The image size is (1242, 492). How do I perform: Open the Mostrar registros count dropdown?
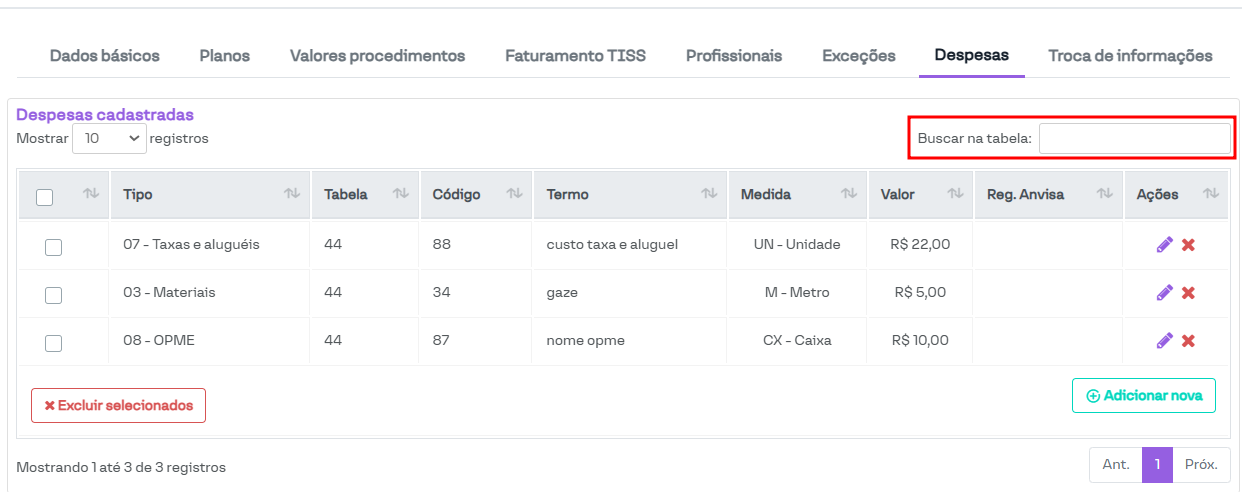coord(109,139)
